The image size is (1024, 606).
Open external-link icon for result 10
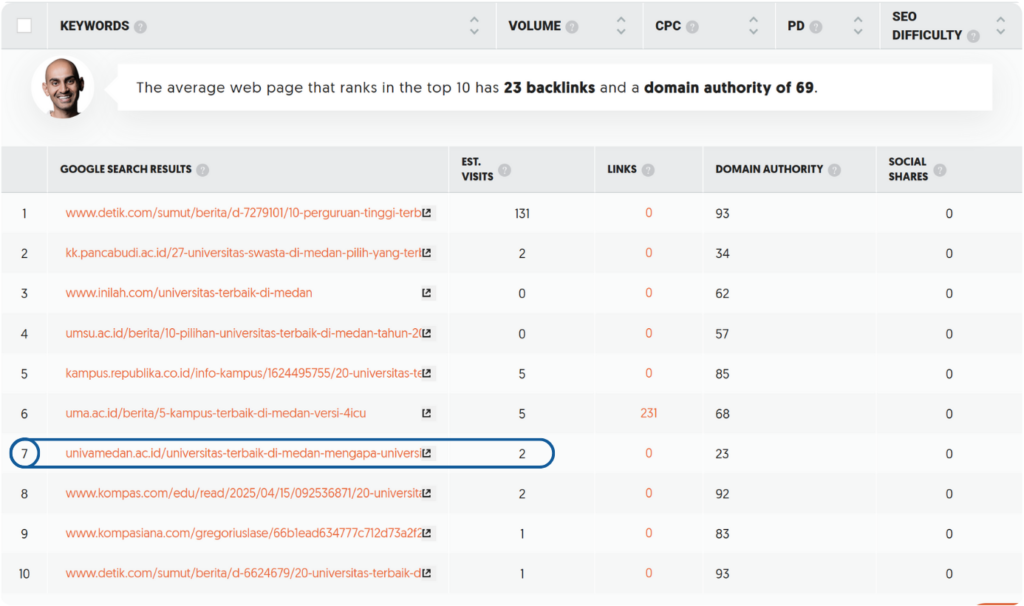(426, 573)
